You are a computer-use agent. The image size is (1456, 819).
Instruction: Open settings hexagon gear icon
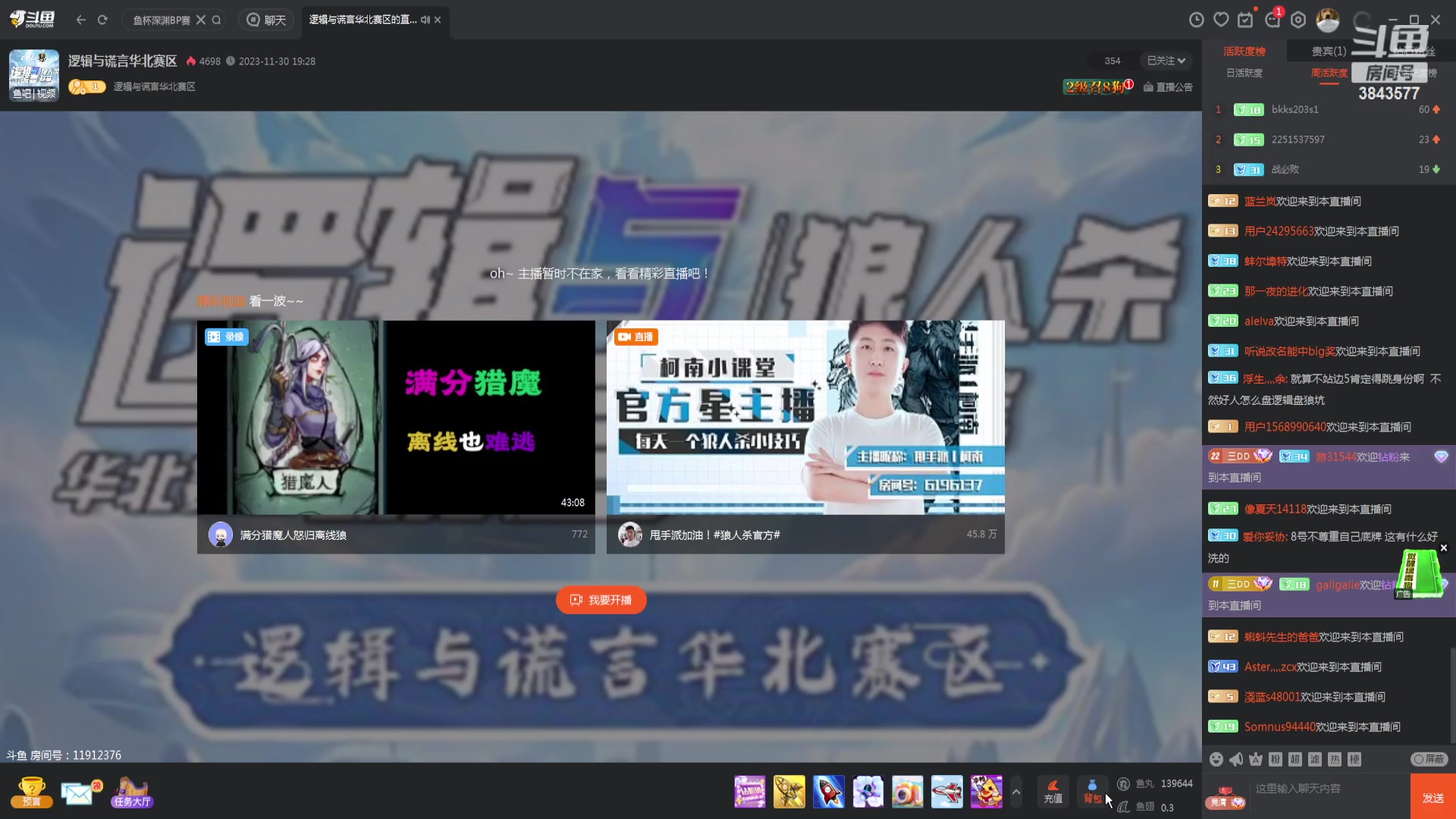click(1298, 20)
